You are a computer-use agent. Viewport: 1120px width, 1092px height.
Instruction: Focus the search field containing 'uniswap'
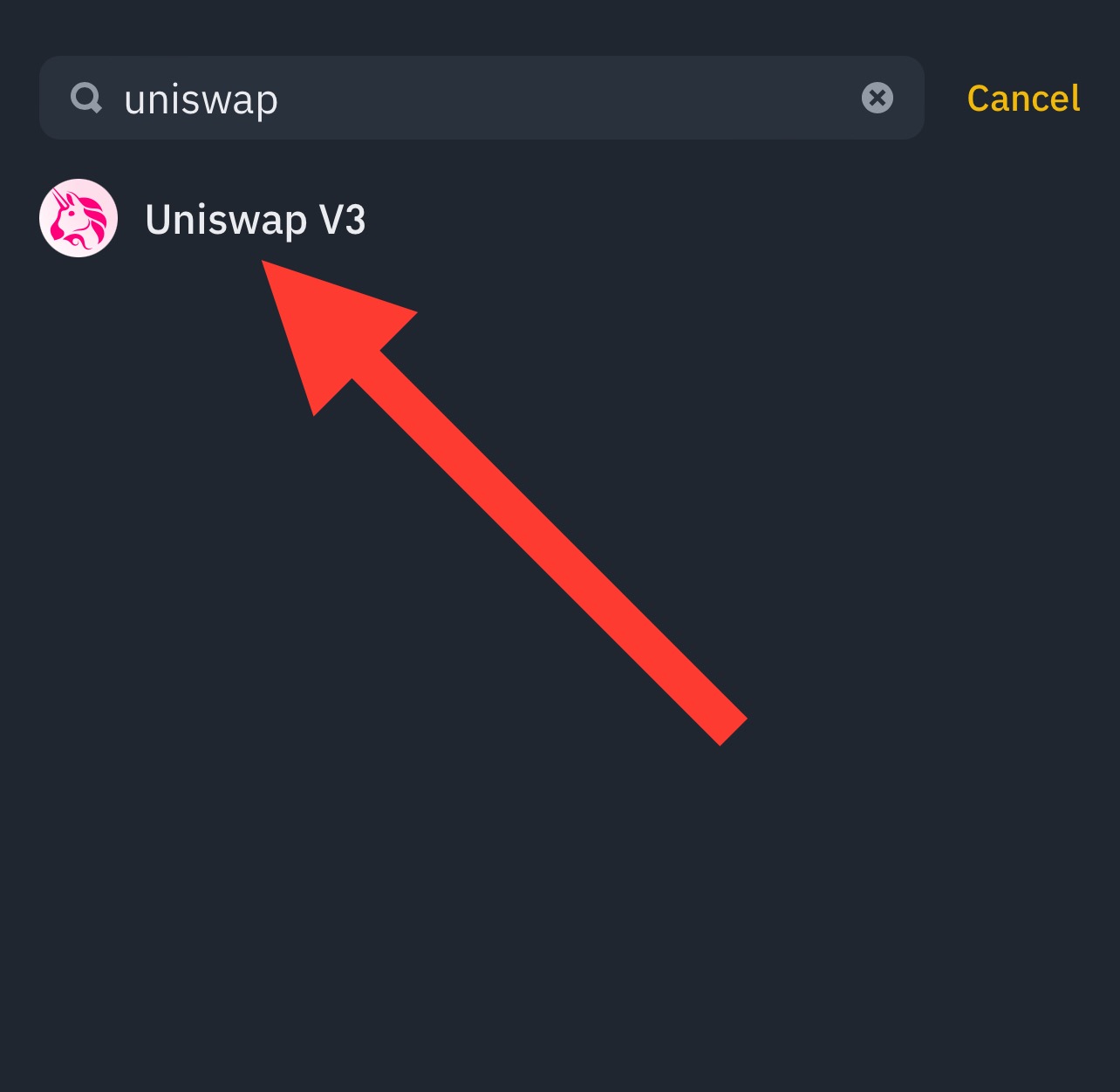pyautogui.click(x=481, y=98)
